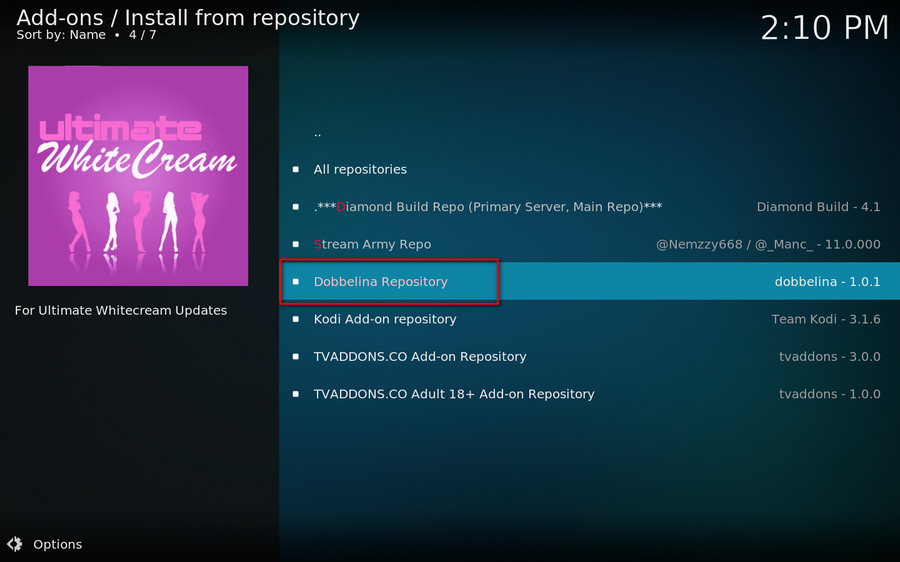Click the bullet icon beside All repositories
This screenshot has height=562, width=900.
(x=296, y=170)
